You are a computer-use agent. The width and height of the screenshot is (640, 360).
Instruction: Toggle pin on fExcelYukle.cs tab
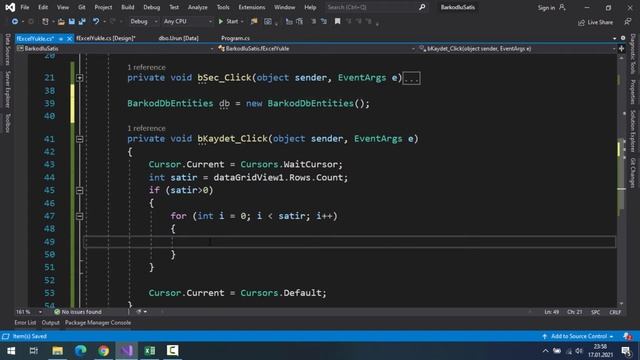click(61, 39)
